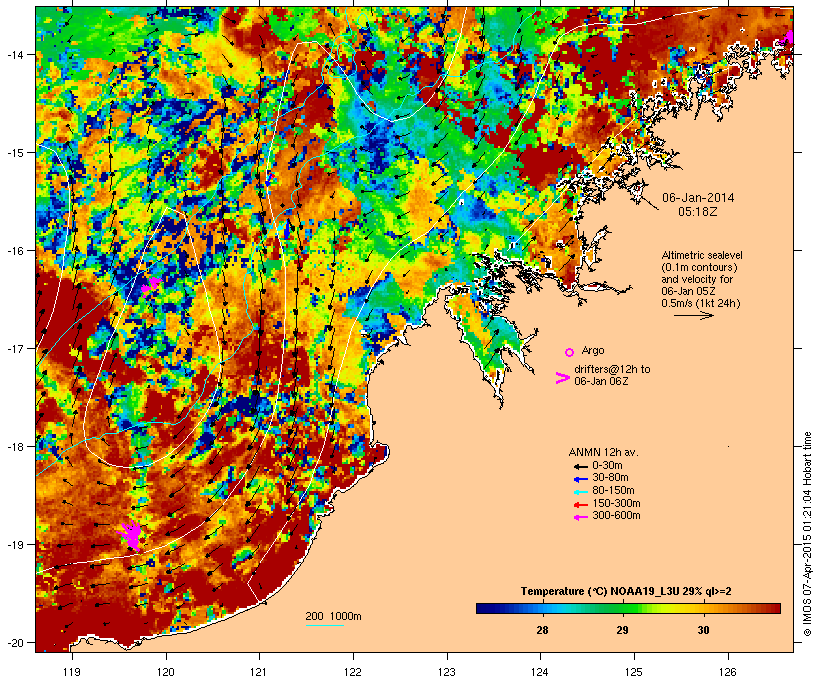Click the '06-Jan-2014' date text

(698, 198)
